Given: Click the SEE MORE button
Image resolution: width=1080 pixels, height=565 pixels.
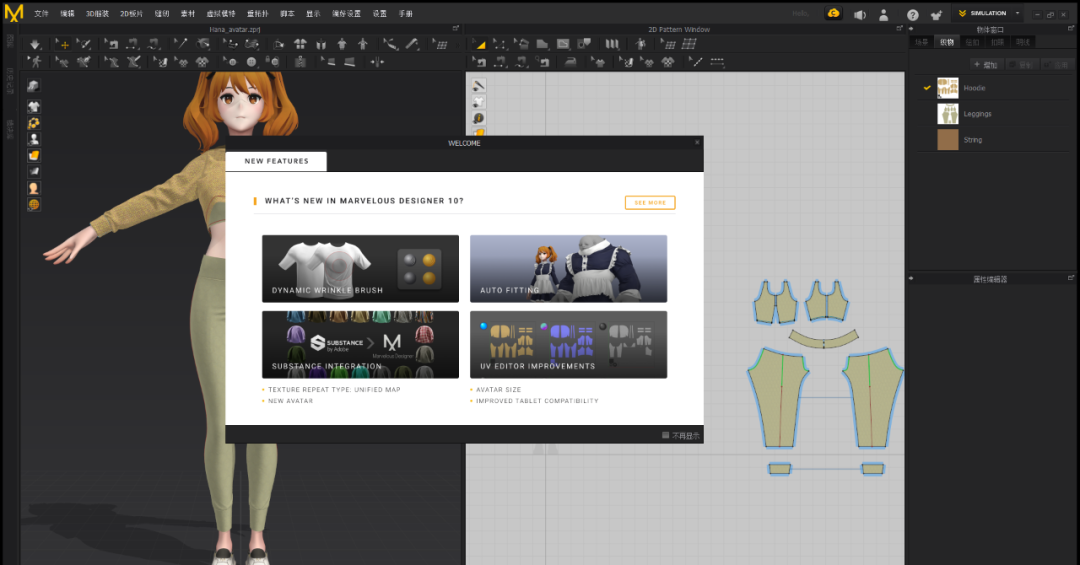Looking at the screenshot, I should click(x=649, y=202).
